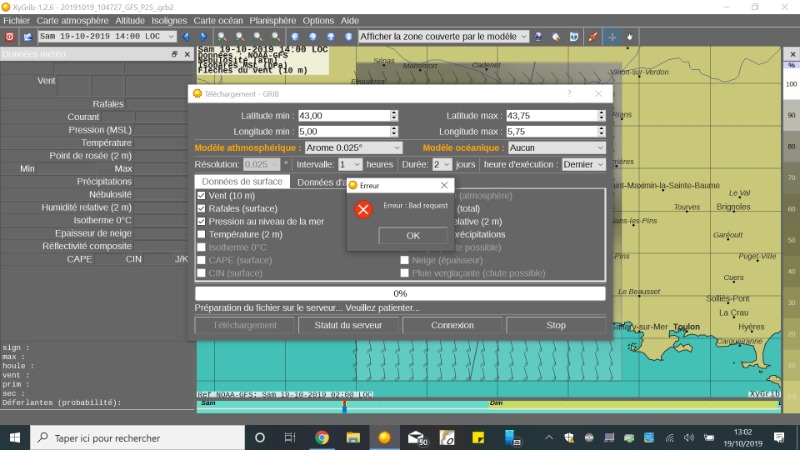Close the Erreur dialog with X
Viewport: 800px width, 450px height.
(444, 185)
